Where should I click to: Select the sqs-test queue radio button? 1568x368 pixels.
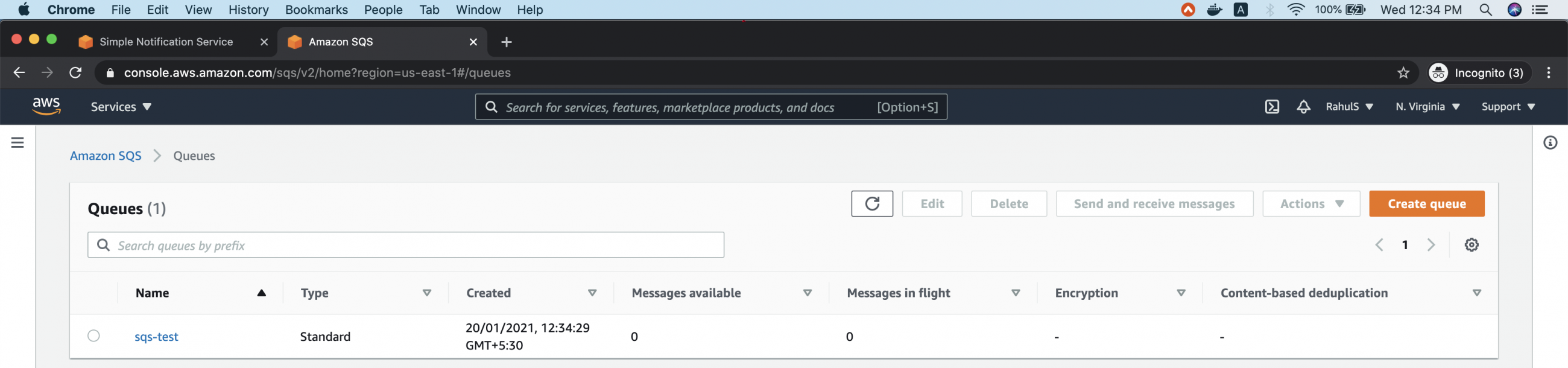(93, 335)
